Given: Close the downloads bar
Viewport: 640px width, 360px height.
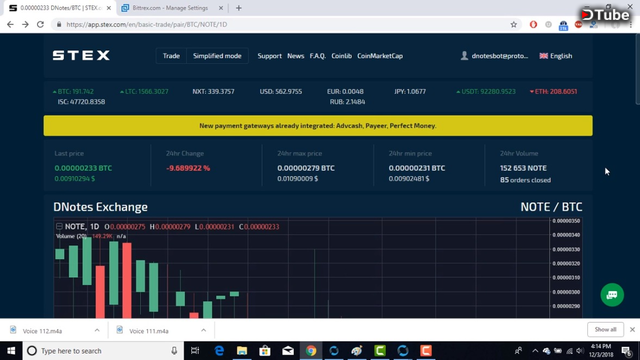Looking at the screenshot, I should [x=632, y=329].
